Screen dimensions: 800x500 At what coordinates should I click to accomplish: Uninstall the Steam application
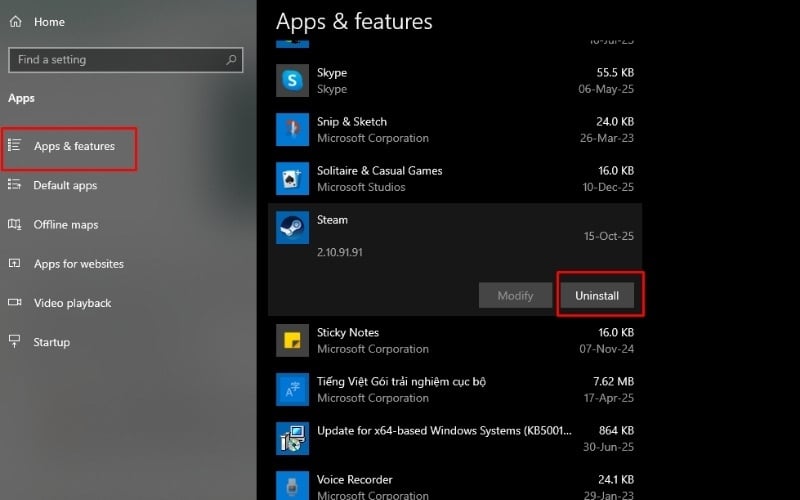tap(597, 295)
